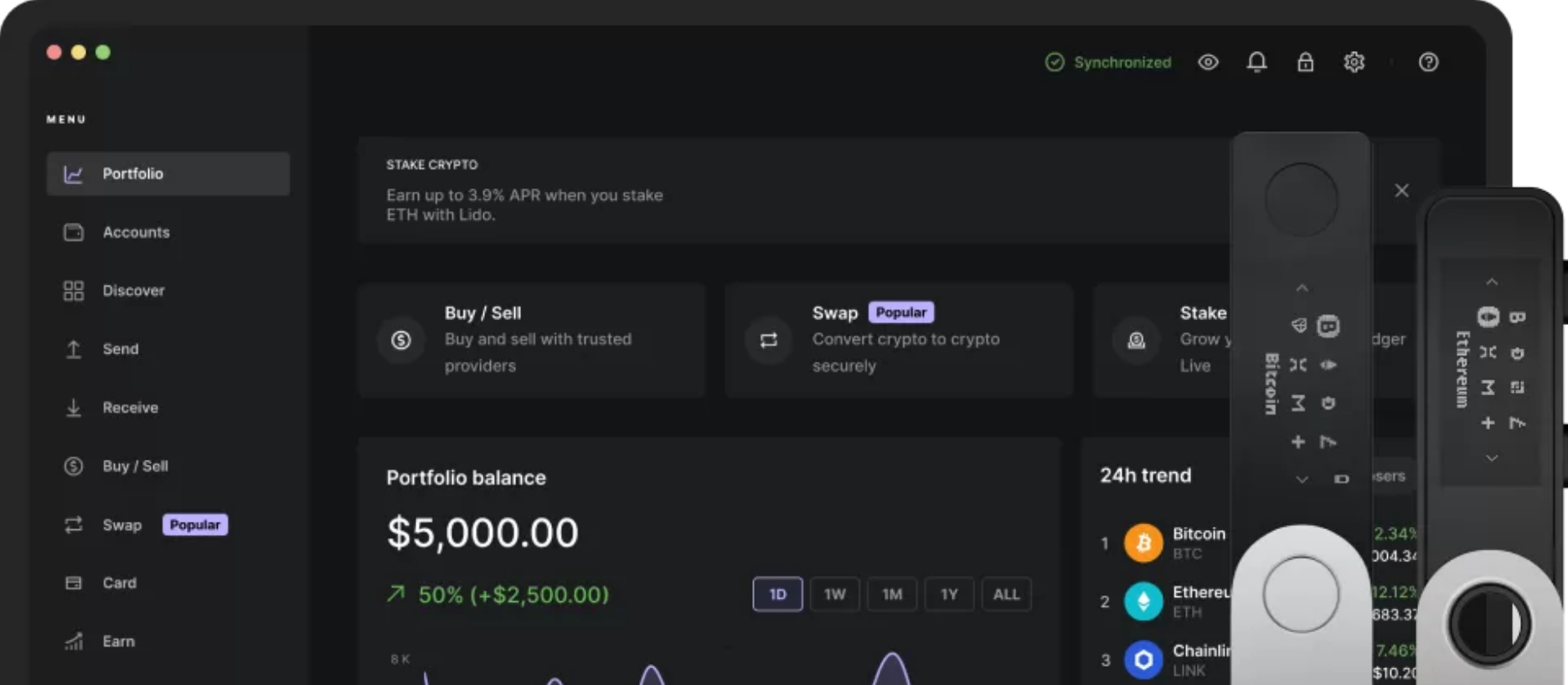
Task: Click the Earn bars icon in sidebar
Action: click(74, 641)
